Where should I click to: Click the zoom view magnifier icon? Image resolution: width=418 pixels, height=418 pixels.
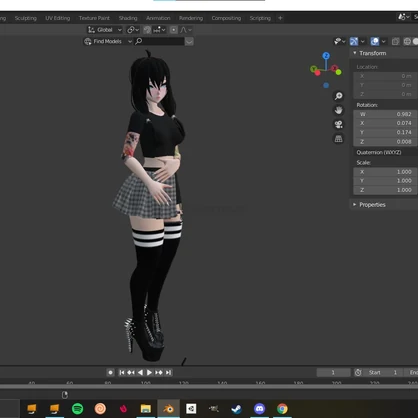click(x=339, y=96)
